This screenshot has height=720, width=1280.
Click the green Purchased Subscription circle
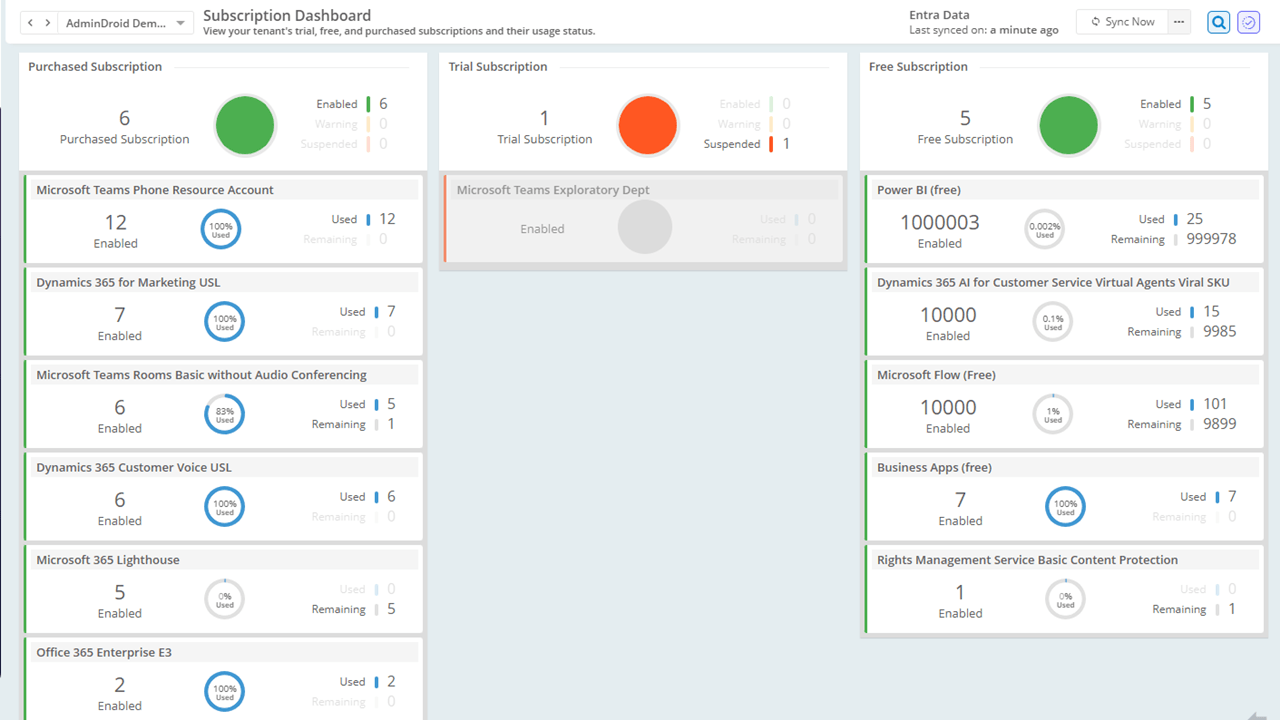245,125
